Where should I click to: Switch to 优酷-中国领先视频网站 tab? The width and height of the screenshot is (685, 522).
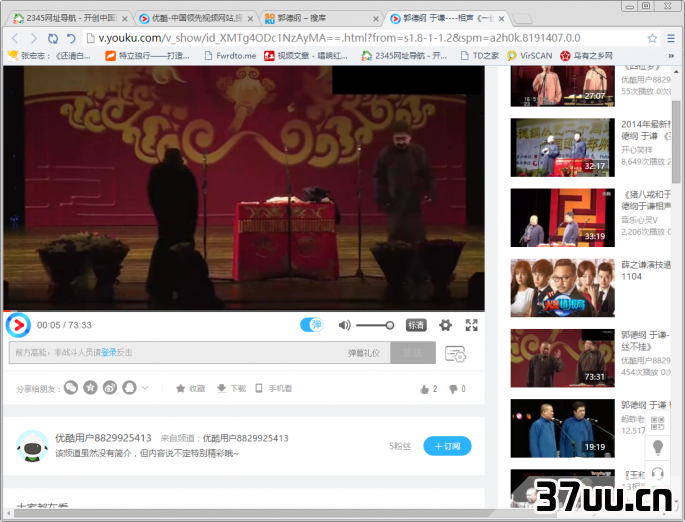(x=196, y=18)
